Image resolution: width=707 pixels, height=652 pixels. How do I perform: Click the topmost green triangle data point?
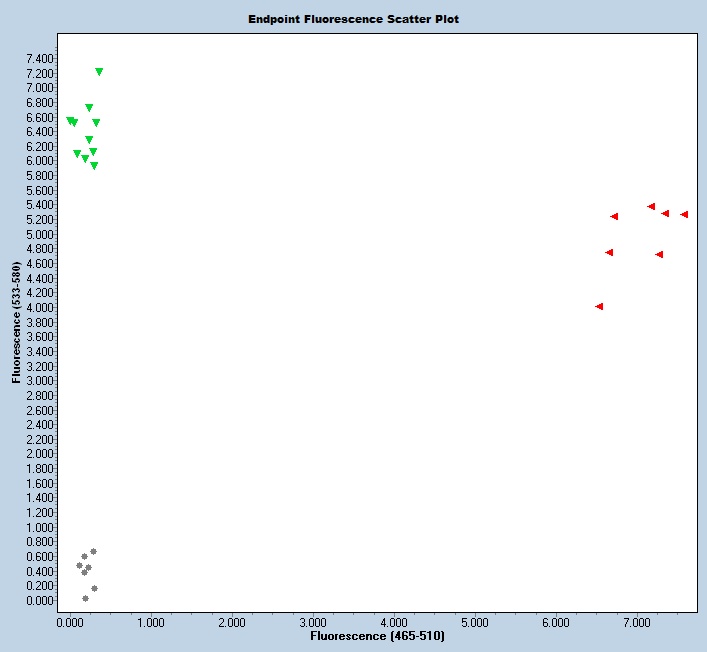point(99,72)
